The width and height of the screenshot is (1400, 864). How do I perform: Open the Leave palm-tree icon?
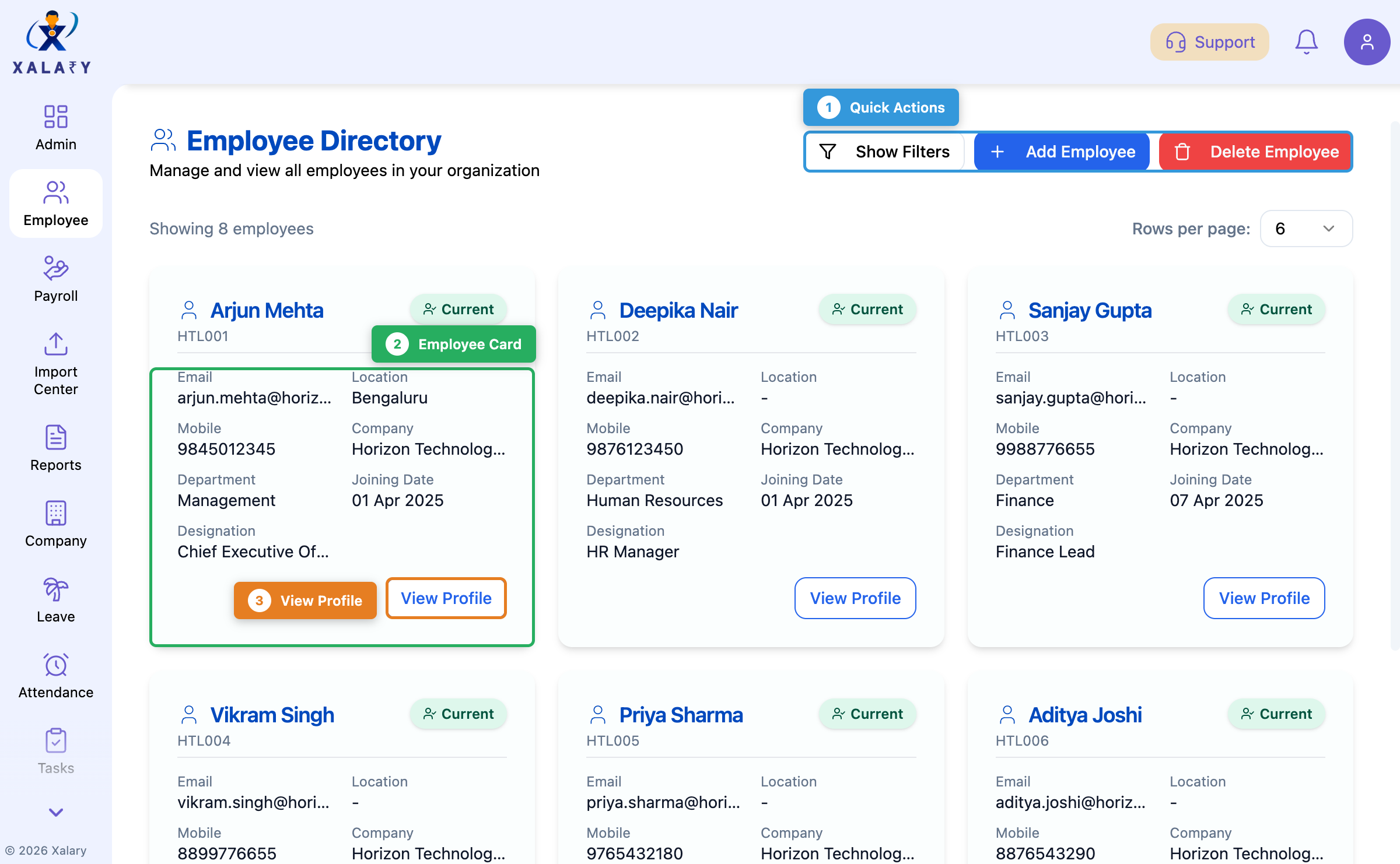[55, 589]
